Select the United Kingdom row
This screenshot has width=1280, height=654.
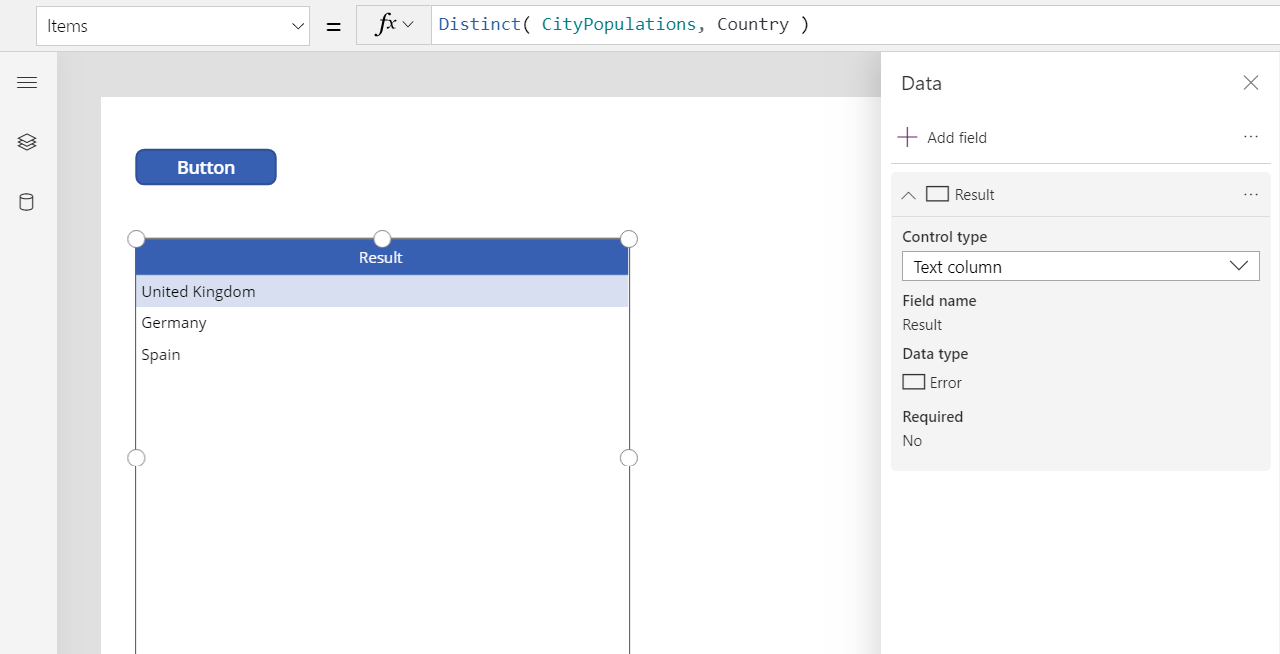pos(382,291)
